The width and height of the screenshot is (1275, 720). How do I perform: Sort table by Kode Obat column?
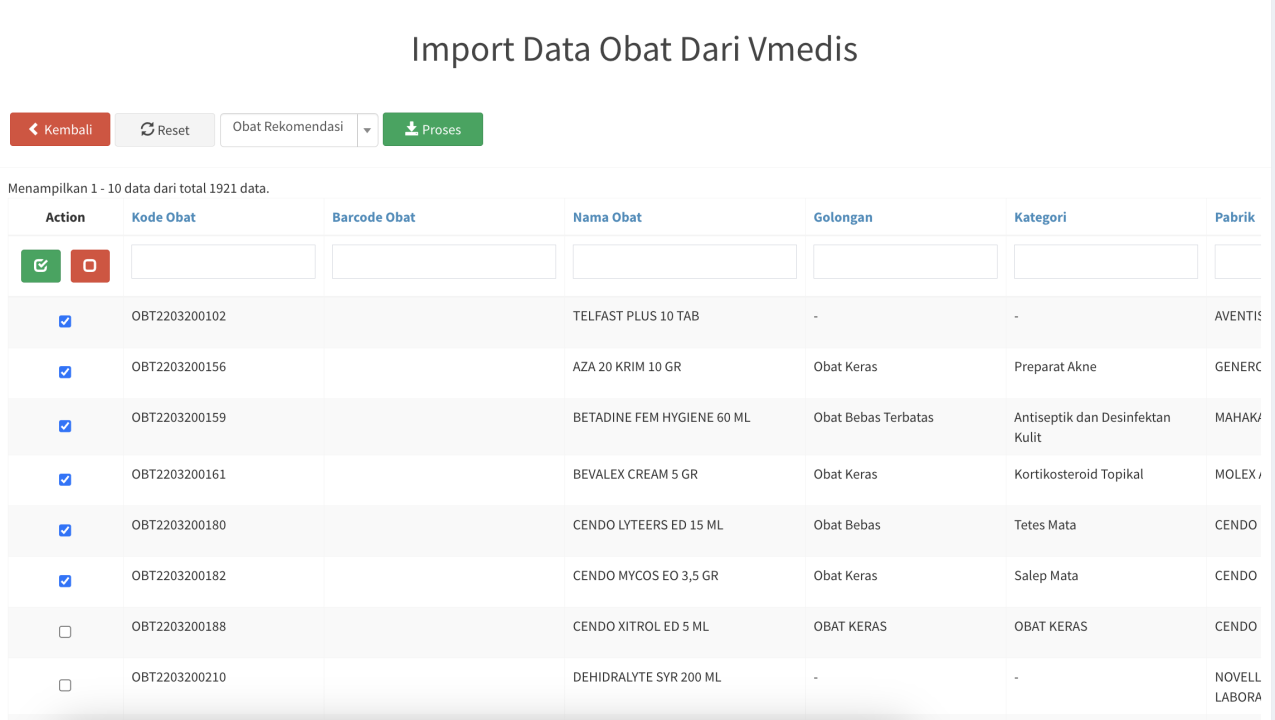tap(163, 217)
